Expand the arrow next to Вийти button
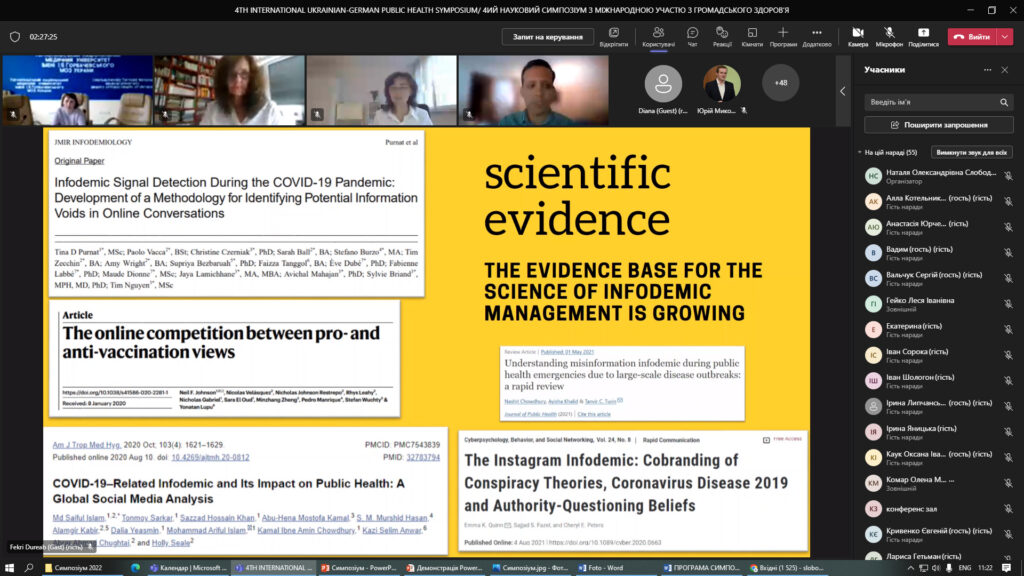The height and width of the screenshot is (576, 1024). tap(1004, 37)
